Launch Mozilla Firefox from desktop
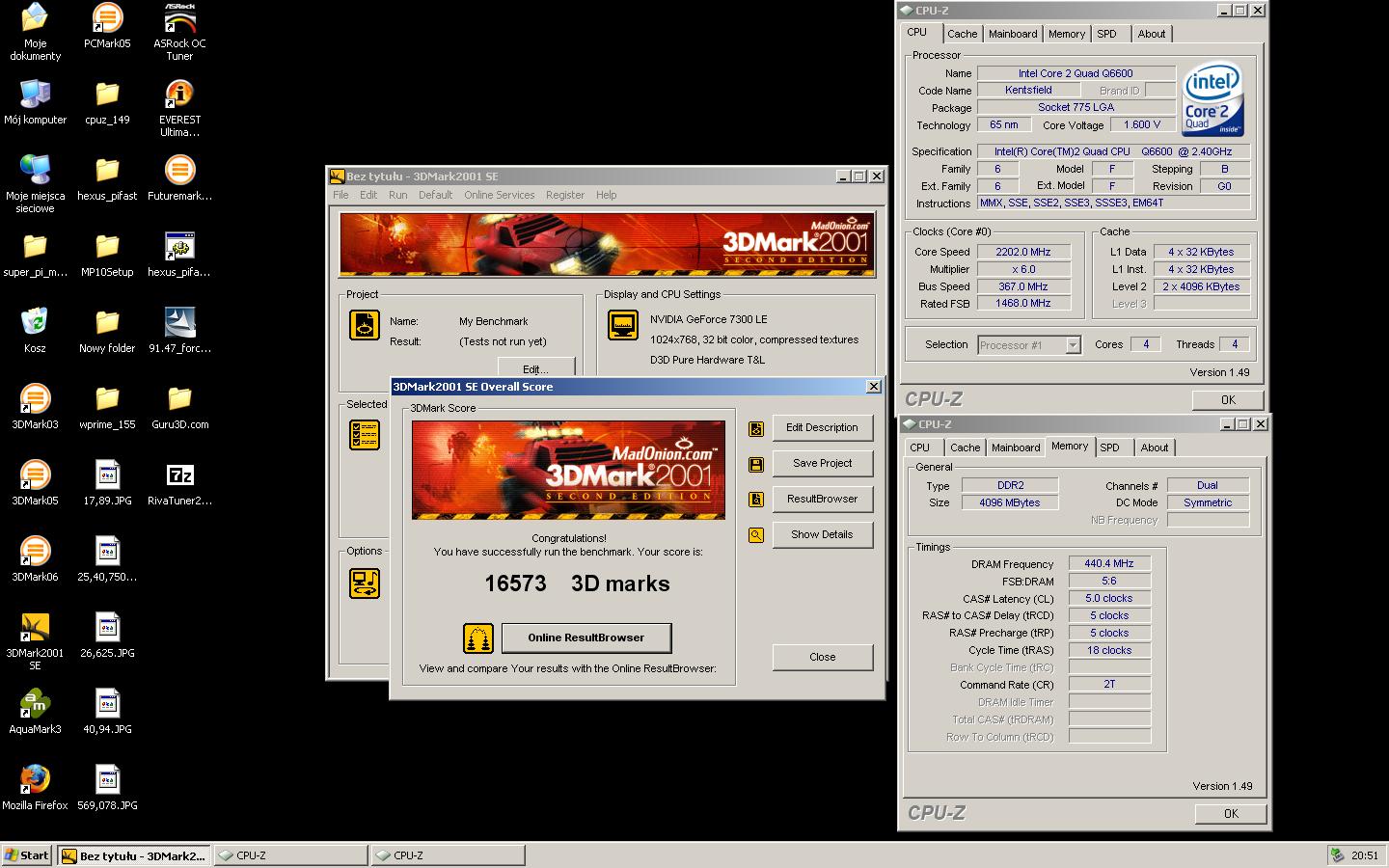This screenshot has width=1389, height=868. (35, 788)
